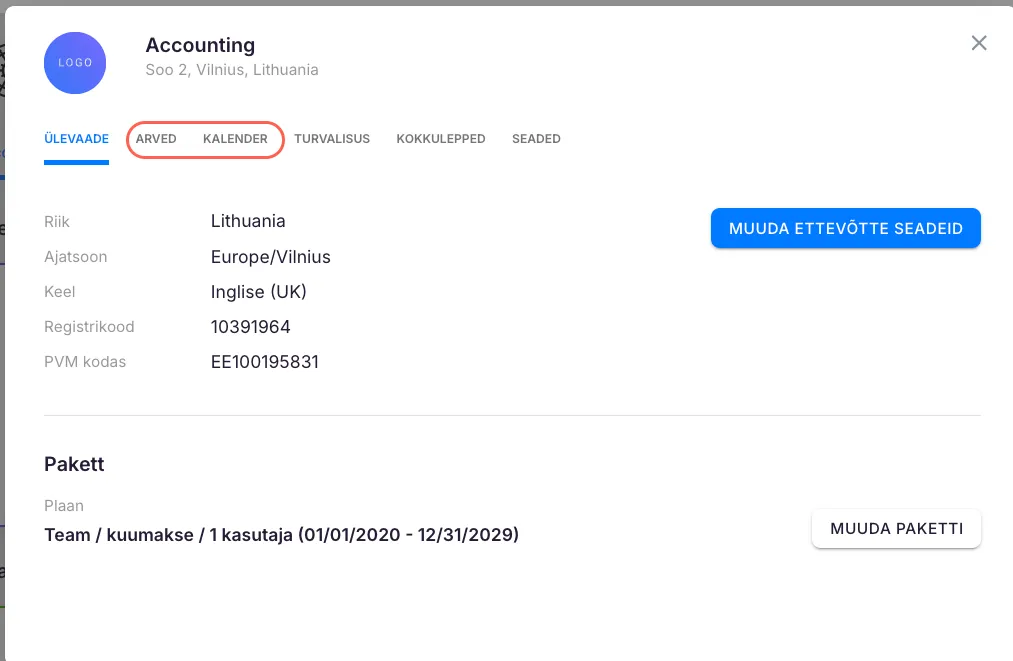This screenshot has height=661, width=1013.
Task: Go to the Turvalisus tab
Action: pyautogui.click(x=332, y=139)
